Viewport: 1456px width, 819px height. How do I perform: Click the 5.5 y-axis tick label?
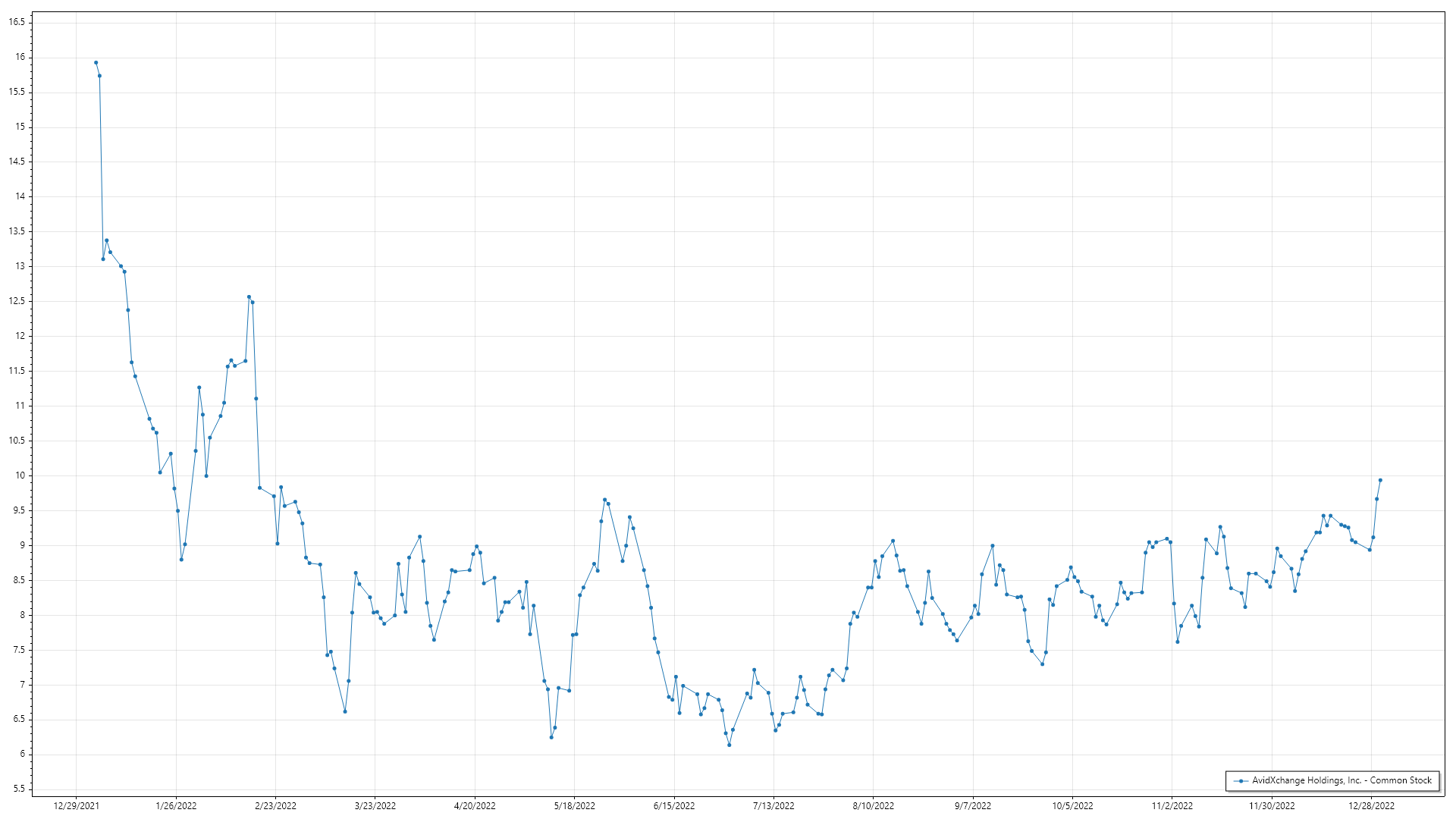point(18,789)
